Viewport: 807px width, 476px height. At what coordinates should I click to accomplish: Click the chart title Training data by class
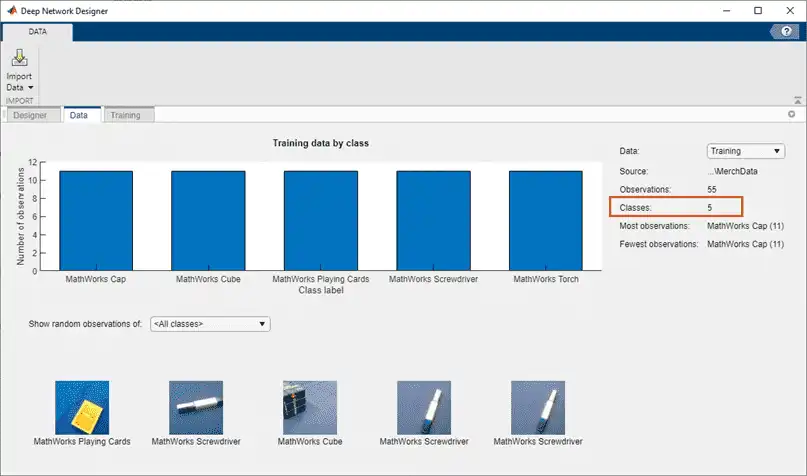321,143
